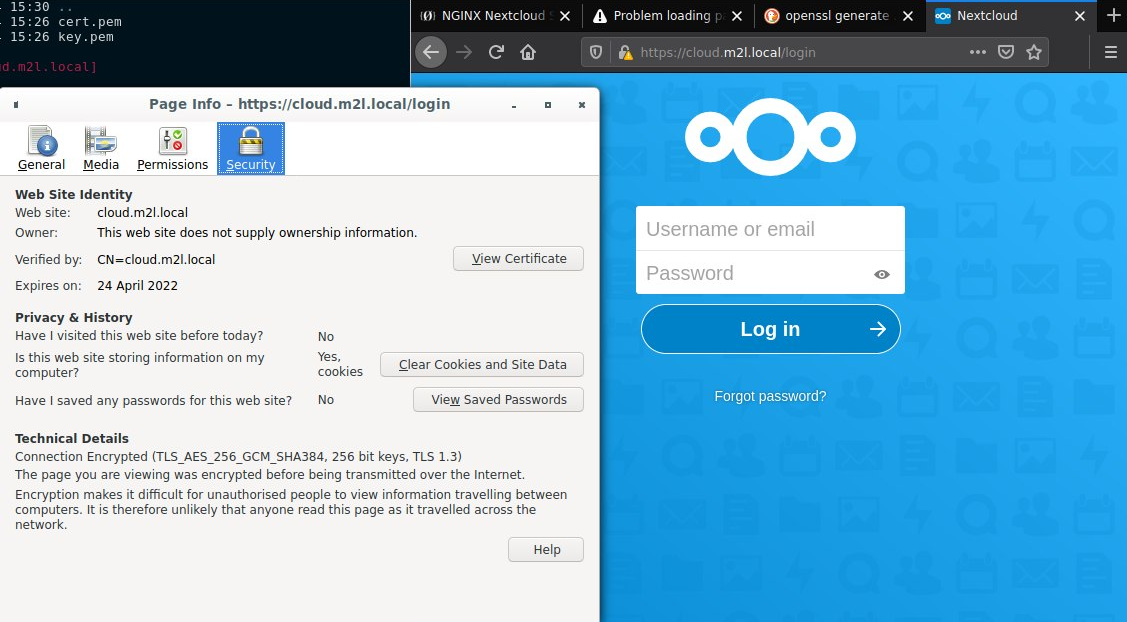Image resolution: width=1127 pixels, height=622 pixels.
Task: Open a new browser tab
Action: 1113,16
